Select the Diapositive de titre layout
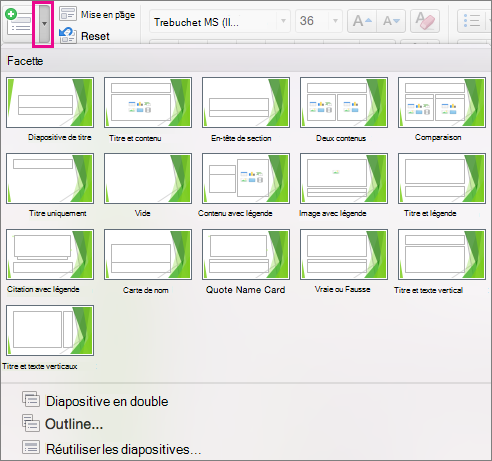This screenshot has width=492, height=461. click(x=50, y=102)
